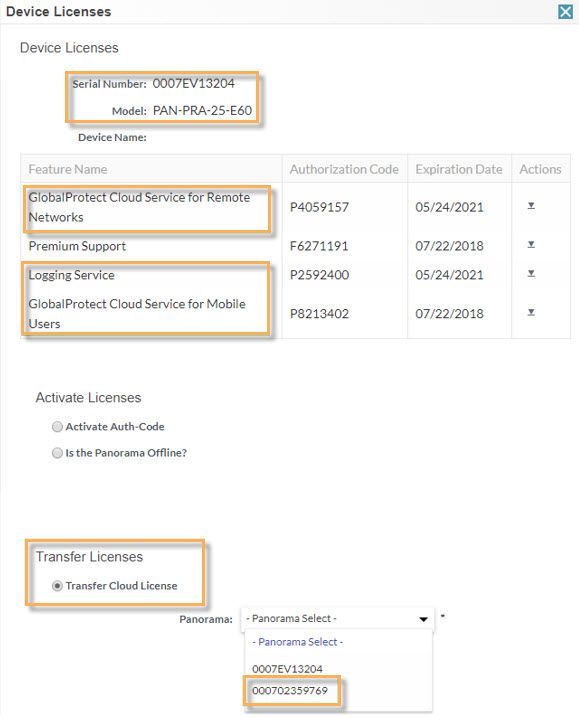The height and width of the screenshot is (719, 579).
Task: Click download icon for GlobalProtect Mobile Users row
Action: 531,313
